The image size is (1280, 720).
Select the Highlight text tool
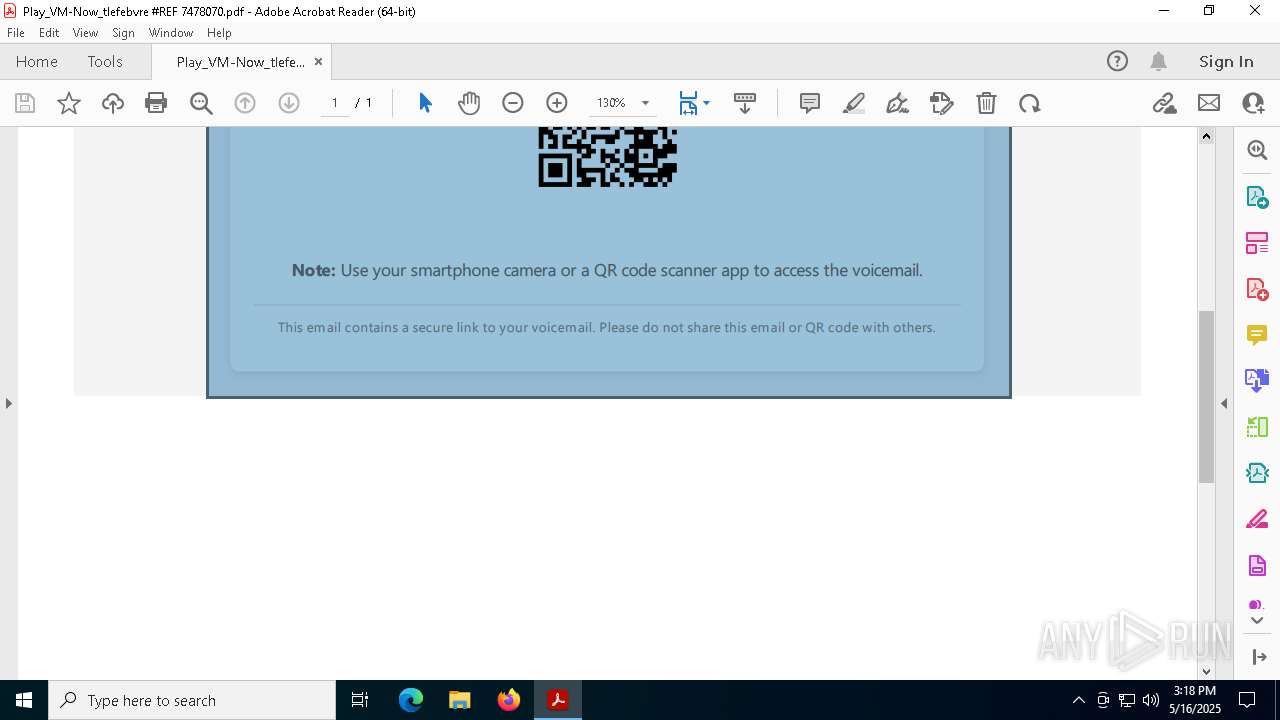pos(854,103)
